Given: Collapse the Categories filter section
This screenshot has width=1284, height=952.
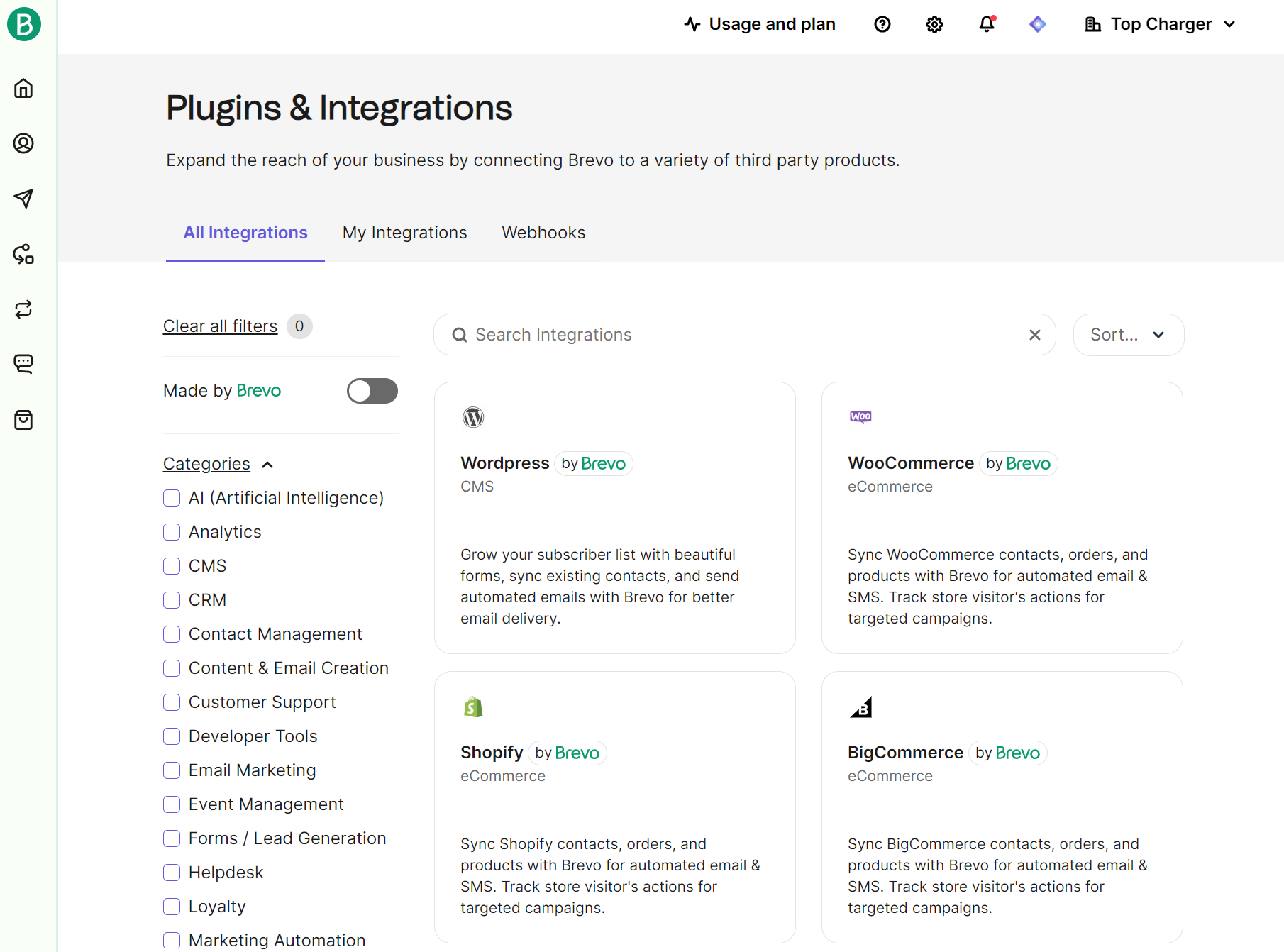Looking at the screenshot, I should tap(267, 465).
